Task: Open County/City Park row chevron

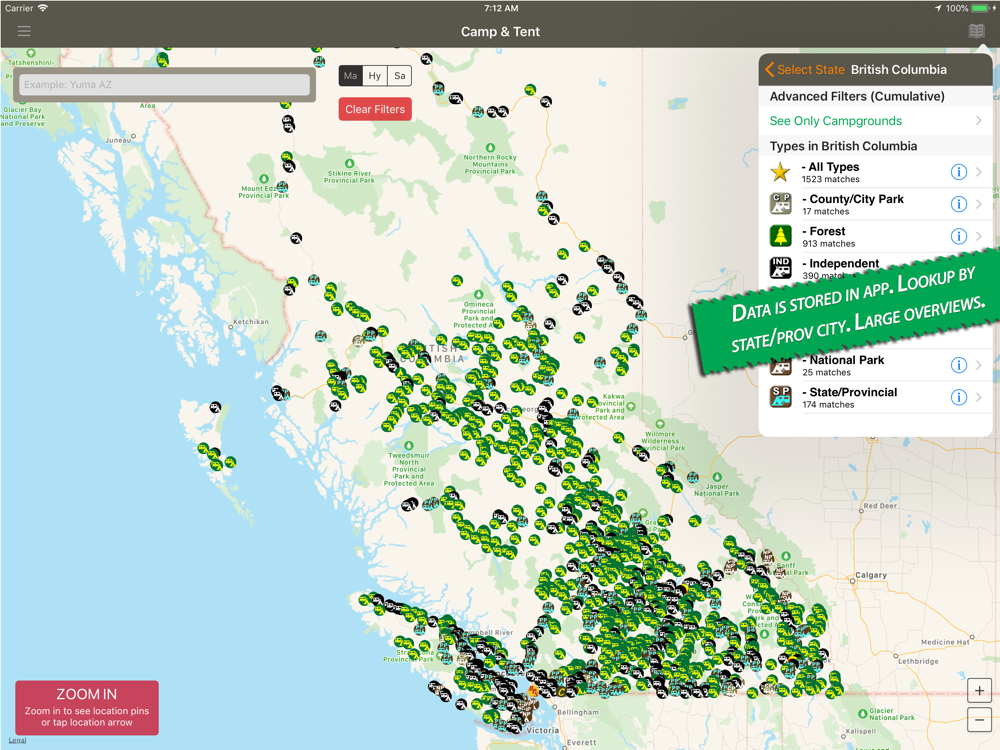Action: point(979,204)
